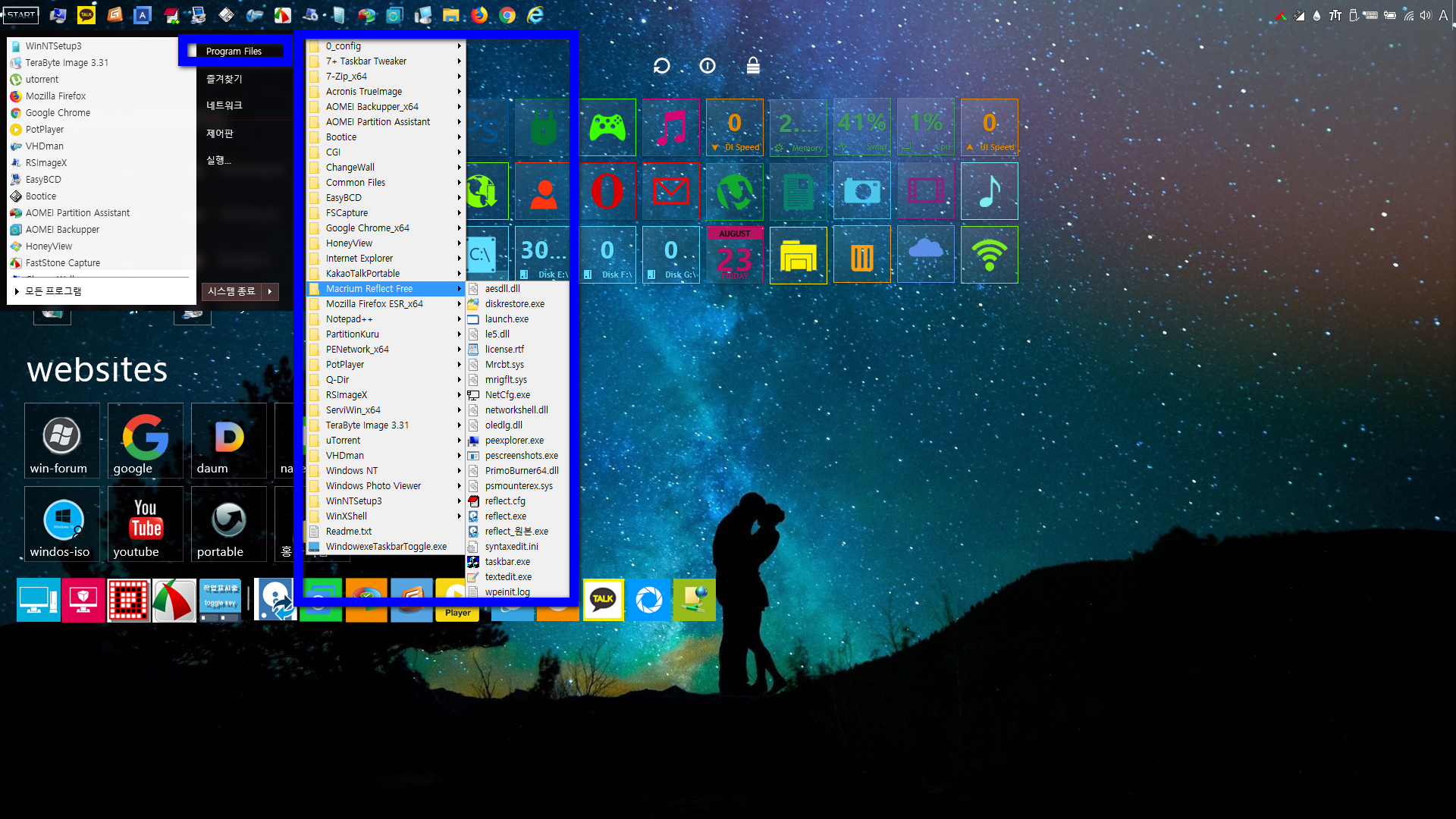Viewport: 1456px width, 819px height.
Task: Open the Swap 41% usage tile
Action: pos(862,127)
